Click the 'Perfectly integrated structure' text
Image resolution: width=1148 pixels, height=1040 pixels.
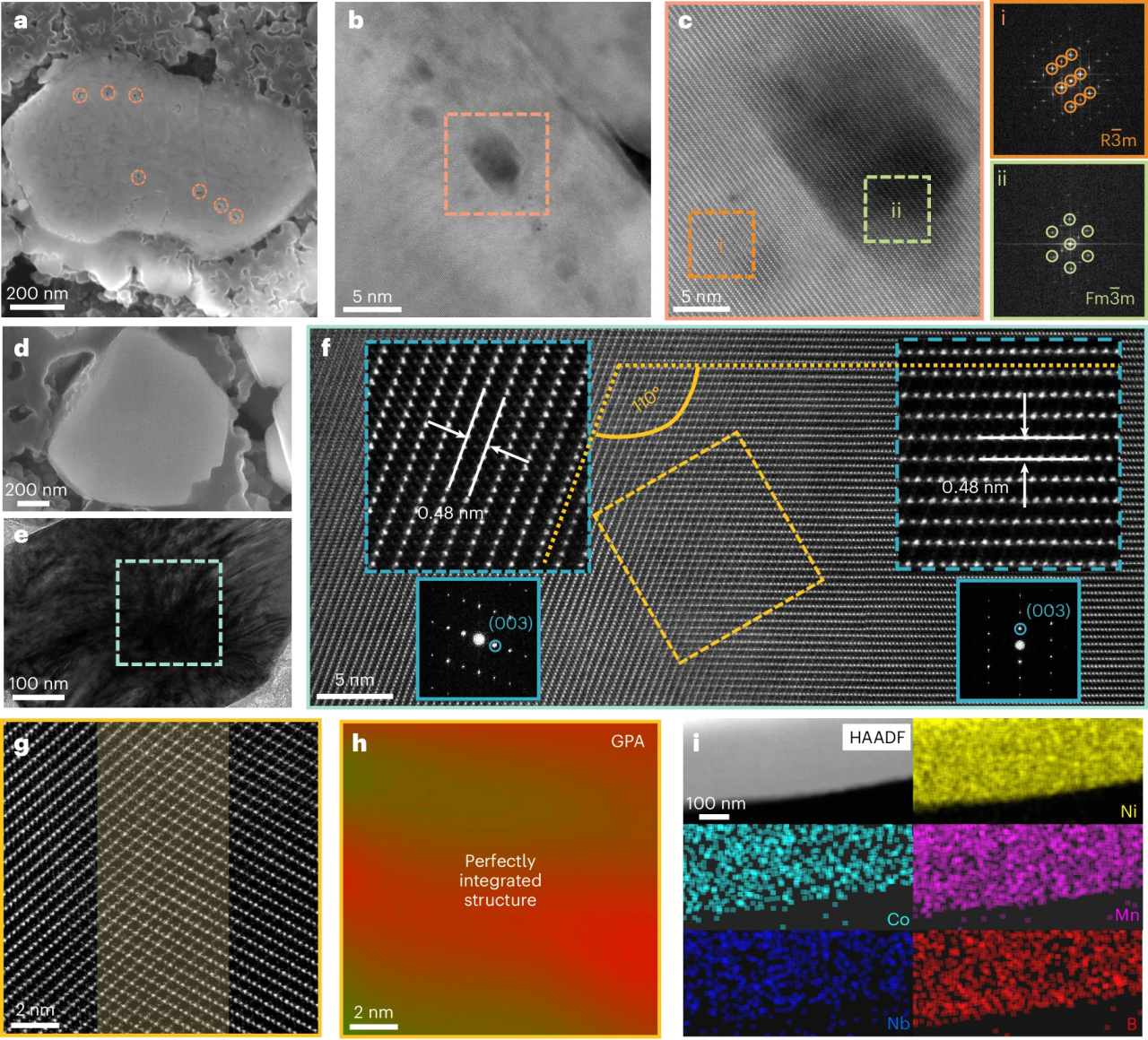click(x=500, y=880)
